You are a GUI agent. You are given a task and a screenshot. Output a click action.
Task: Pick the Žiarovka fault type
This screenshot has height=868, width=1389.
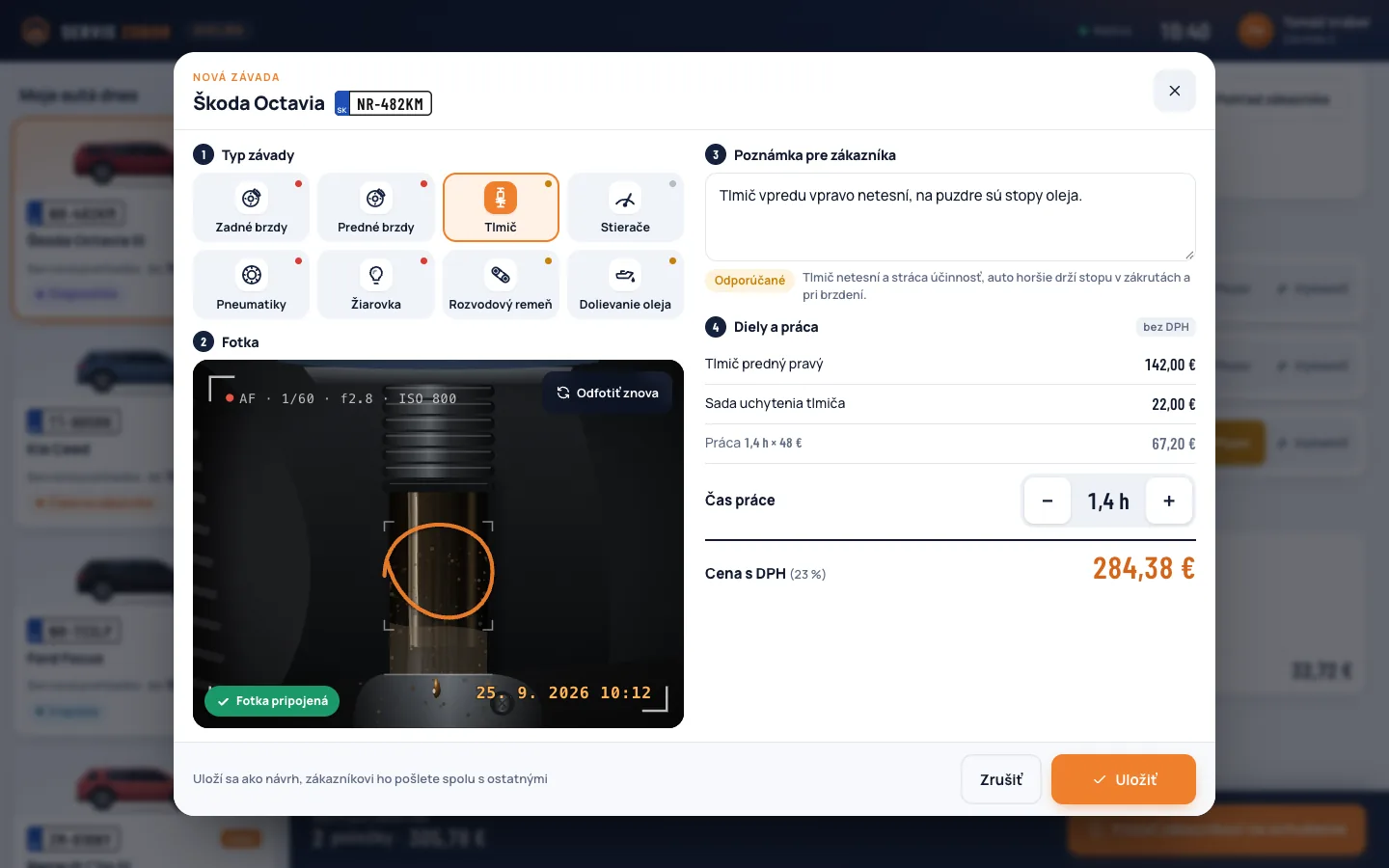pyautogui.click(x=376, y=285)
